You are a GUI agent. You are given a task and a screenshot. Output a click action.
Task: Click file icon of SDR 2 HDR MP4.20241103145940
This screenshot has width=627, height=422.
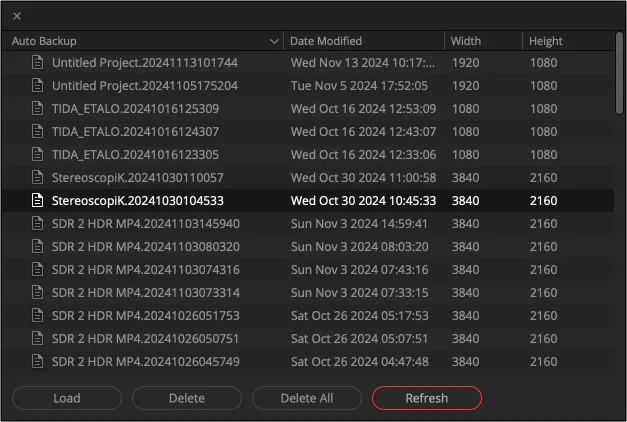point(38,223)
